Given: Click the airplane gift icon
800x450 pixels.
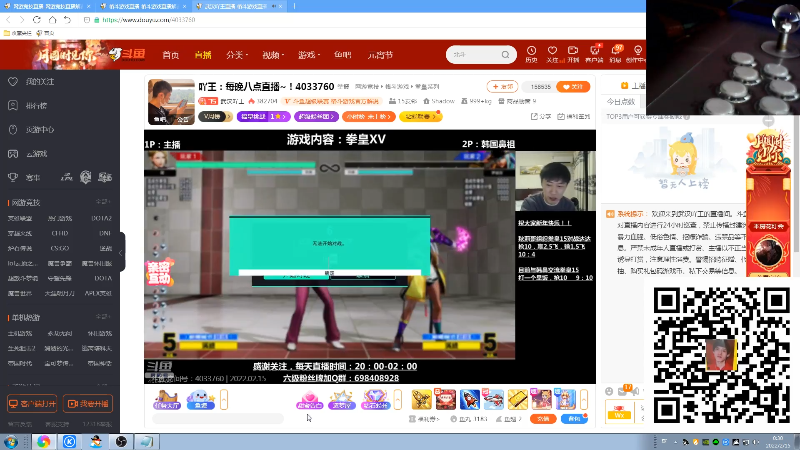Looking at the screenshot, I should (493, 399).
